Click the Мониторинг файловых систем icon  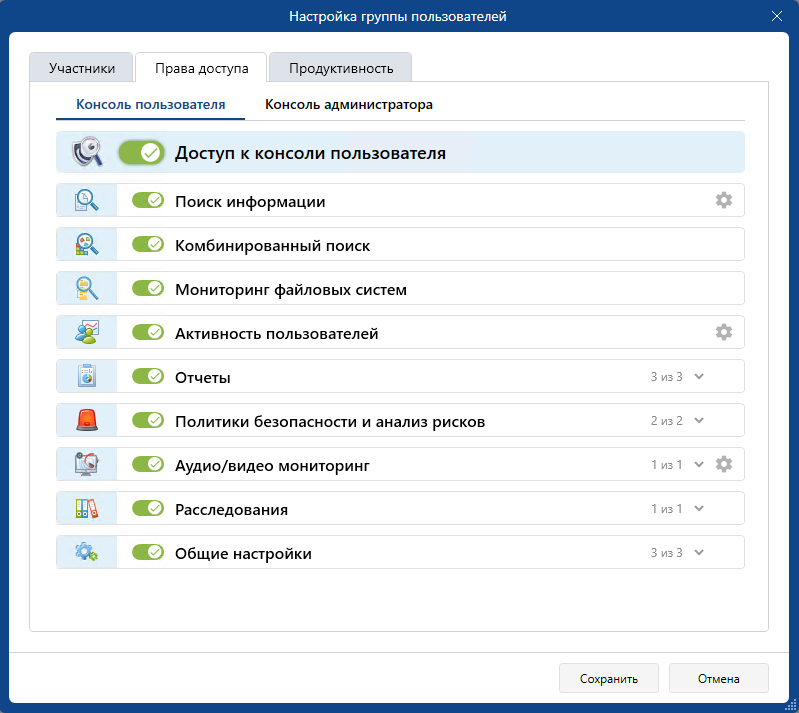tap(87, 289)
